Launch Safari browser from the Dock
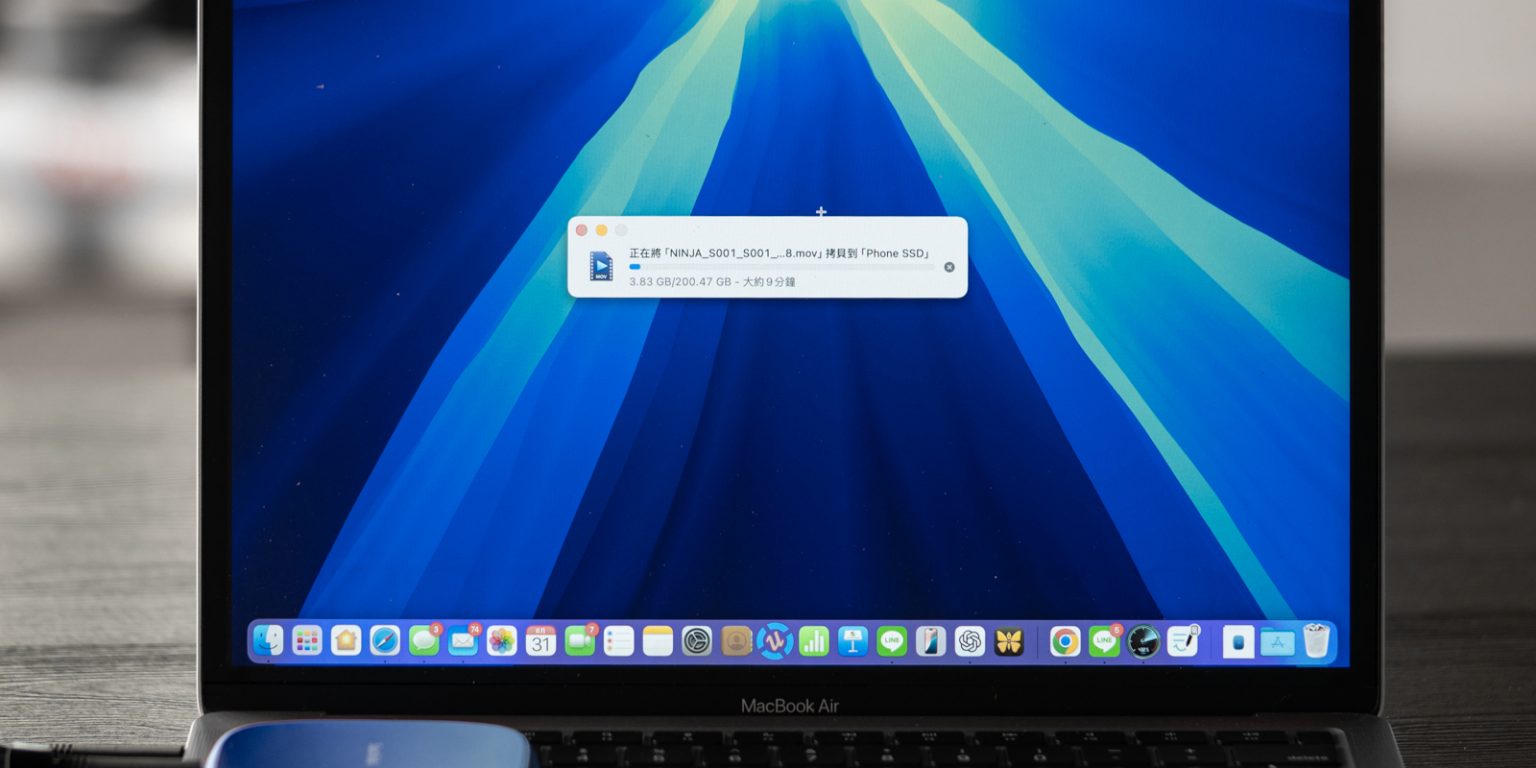 point(385,641)
